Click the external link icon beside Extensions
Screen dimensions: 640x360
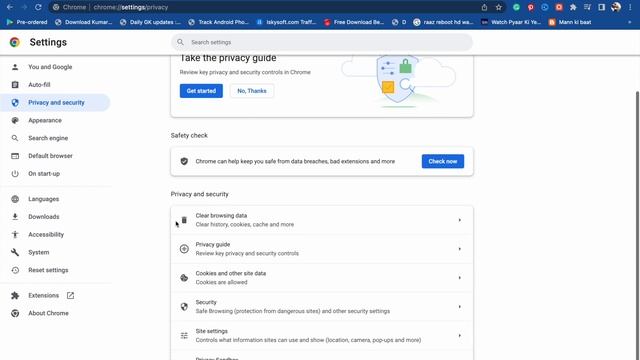pyautogui.click(x=70, y=295)
